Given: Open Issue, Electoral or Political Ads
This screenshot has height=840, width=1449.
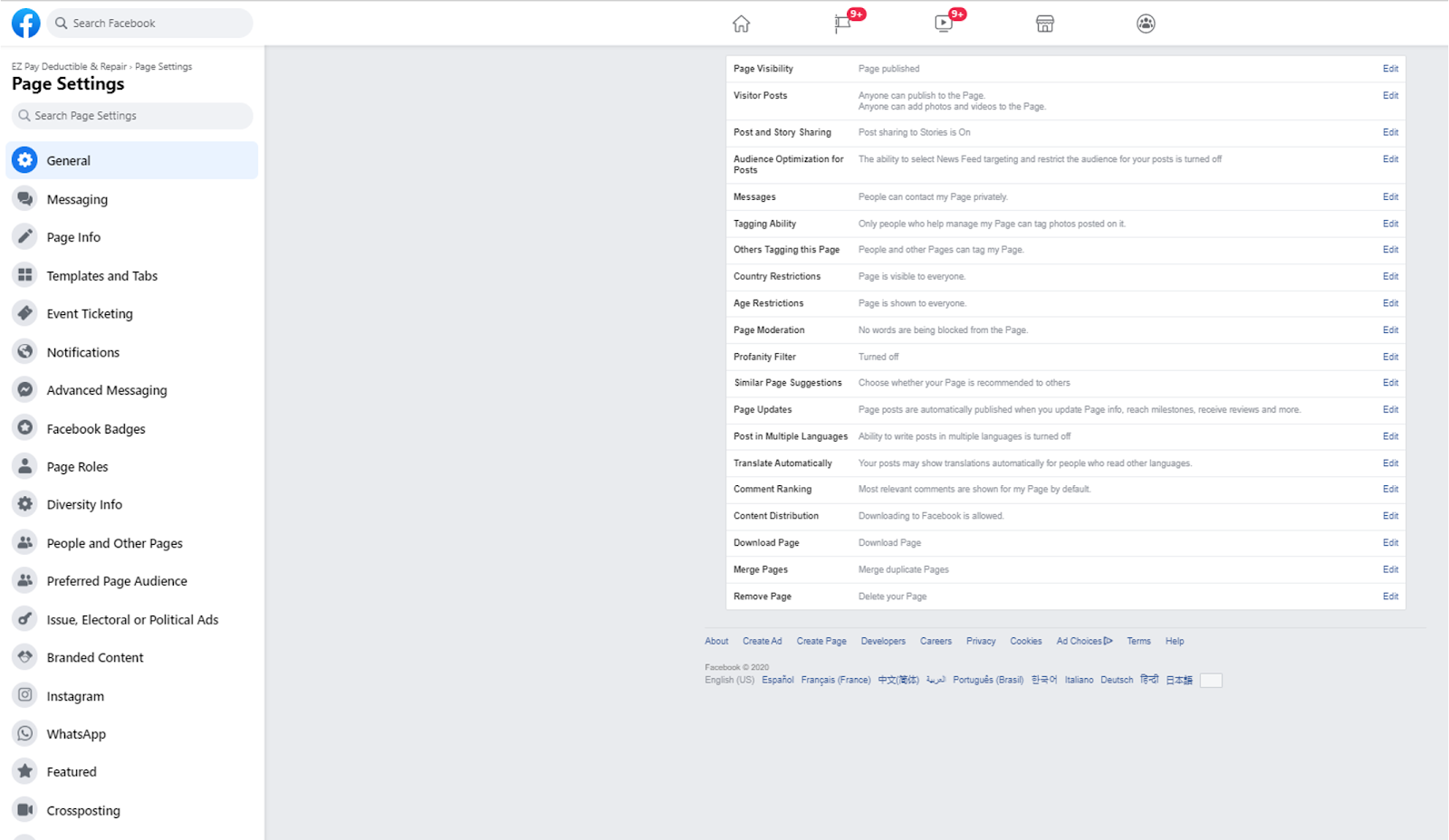Looking at the screenshot, I should (x=132, y=619).
